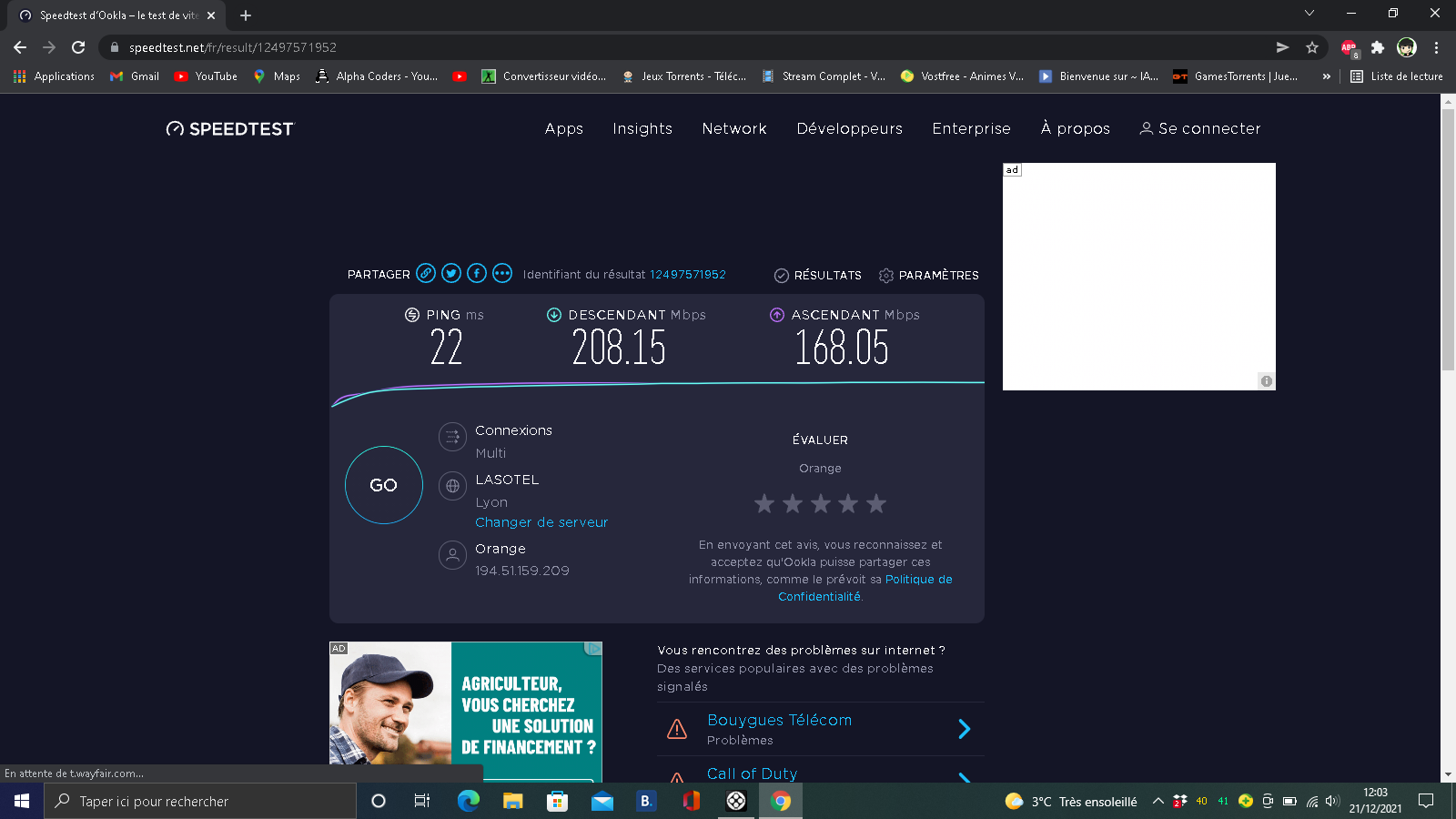Click Se connecter to sign in
1456x819 pixels.
pyautogui.click(x=1200, y=128)
